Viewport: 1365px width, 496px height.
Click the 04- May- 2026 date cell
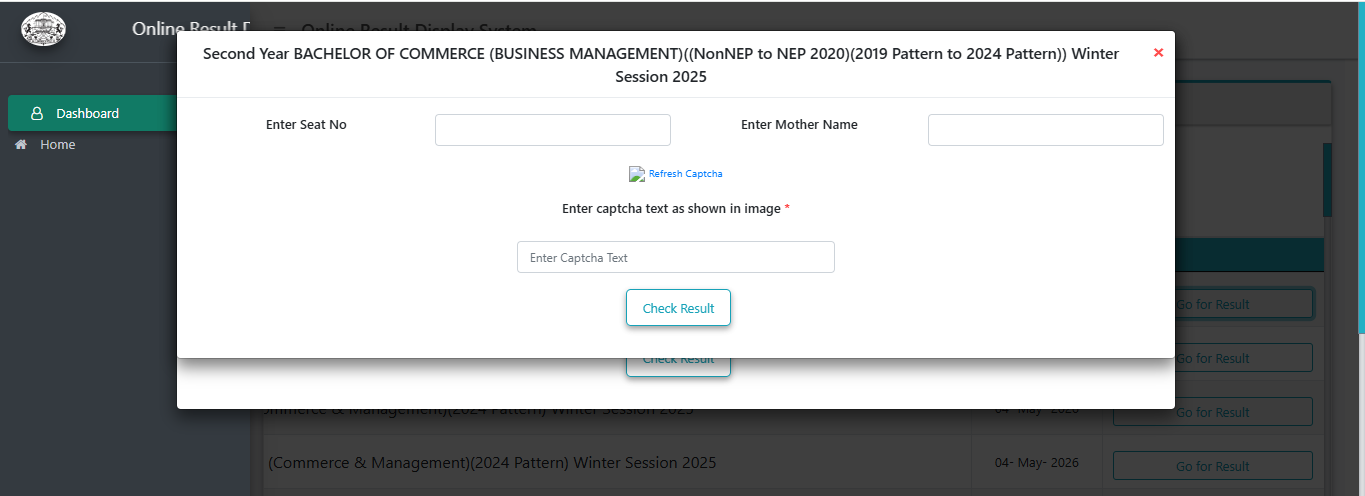click(1036, 464)
